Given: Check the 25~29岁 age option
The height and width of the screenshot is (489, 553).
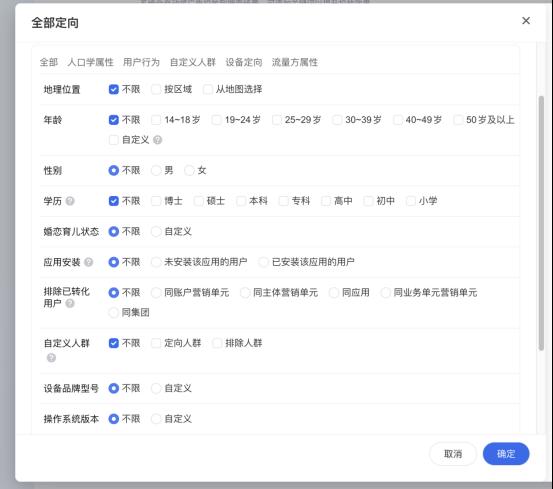Looking at the screenshot, I should (x=277, y=120).
